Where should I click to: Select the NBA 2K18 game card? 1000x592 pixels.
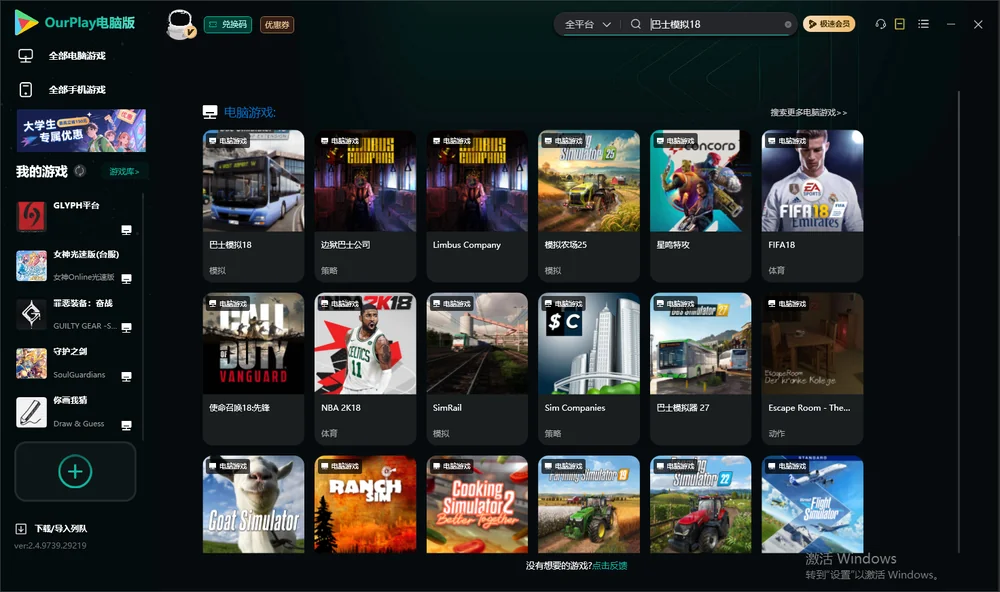[365, 369]
